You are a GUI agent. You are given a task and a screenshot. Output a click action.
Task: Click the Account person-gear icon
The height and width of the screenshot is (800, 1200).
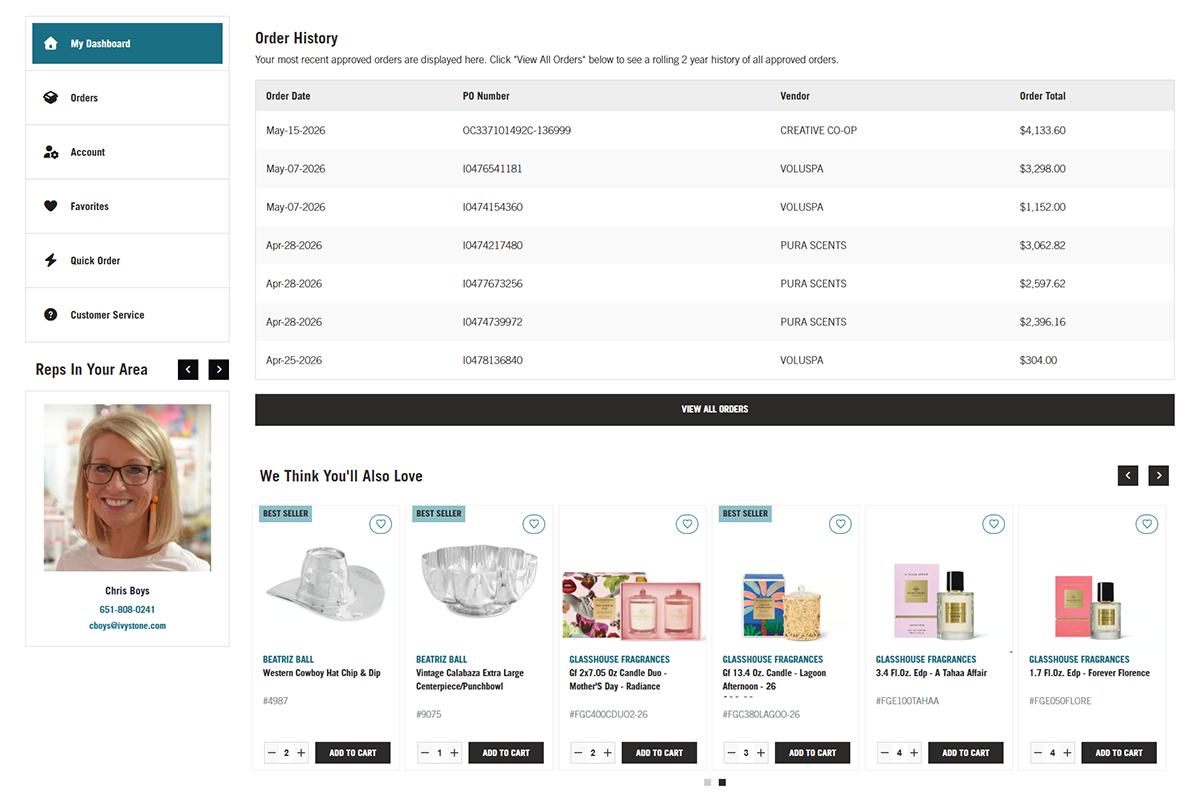pyautogui.click(x=51, y=152)
